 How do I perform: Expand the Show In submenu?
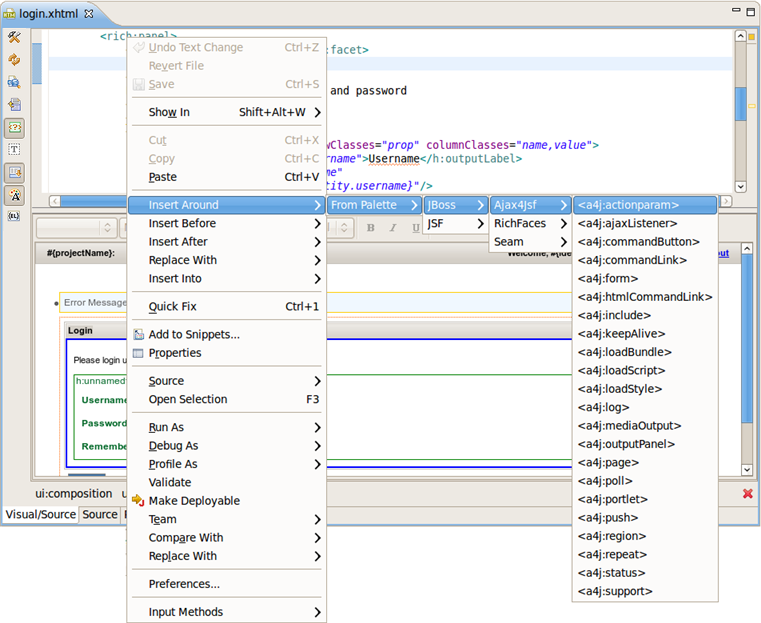coord(227,112)
